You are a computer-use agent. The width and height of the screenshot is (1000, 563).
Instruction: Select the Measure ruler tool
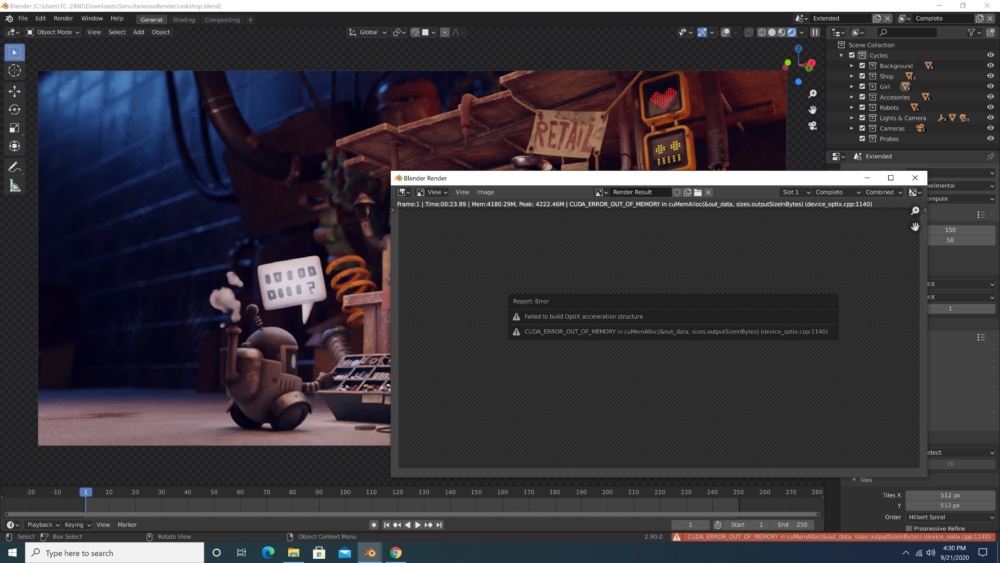(15, 186)
